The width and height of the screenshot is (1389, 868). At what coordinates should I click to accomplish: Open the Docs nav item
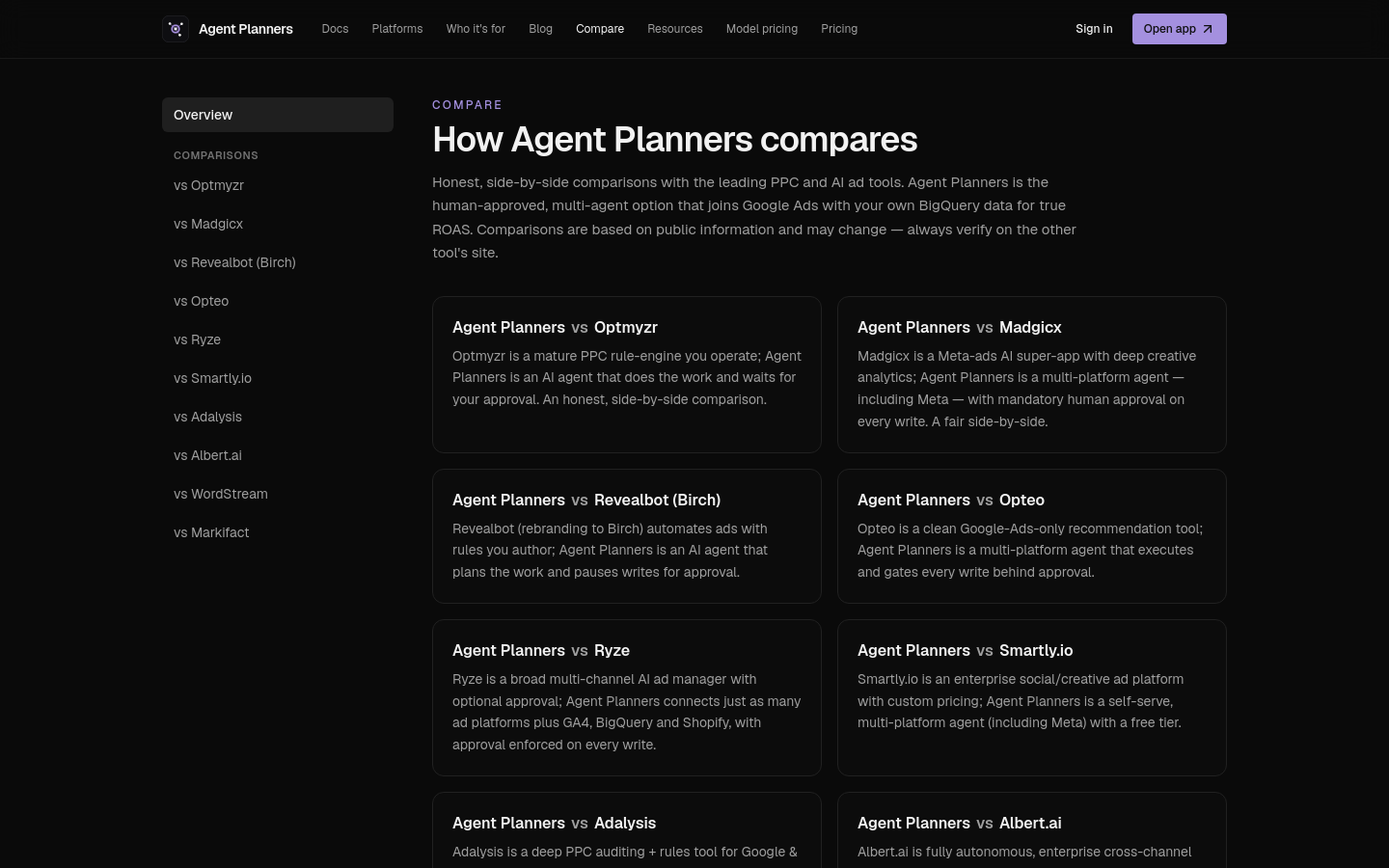335,29
